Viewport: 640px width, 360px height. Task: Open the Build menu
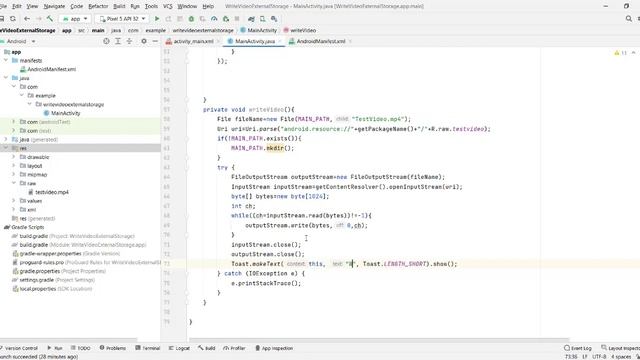pos(119,6)
